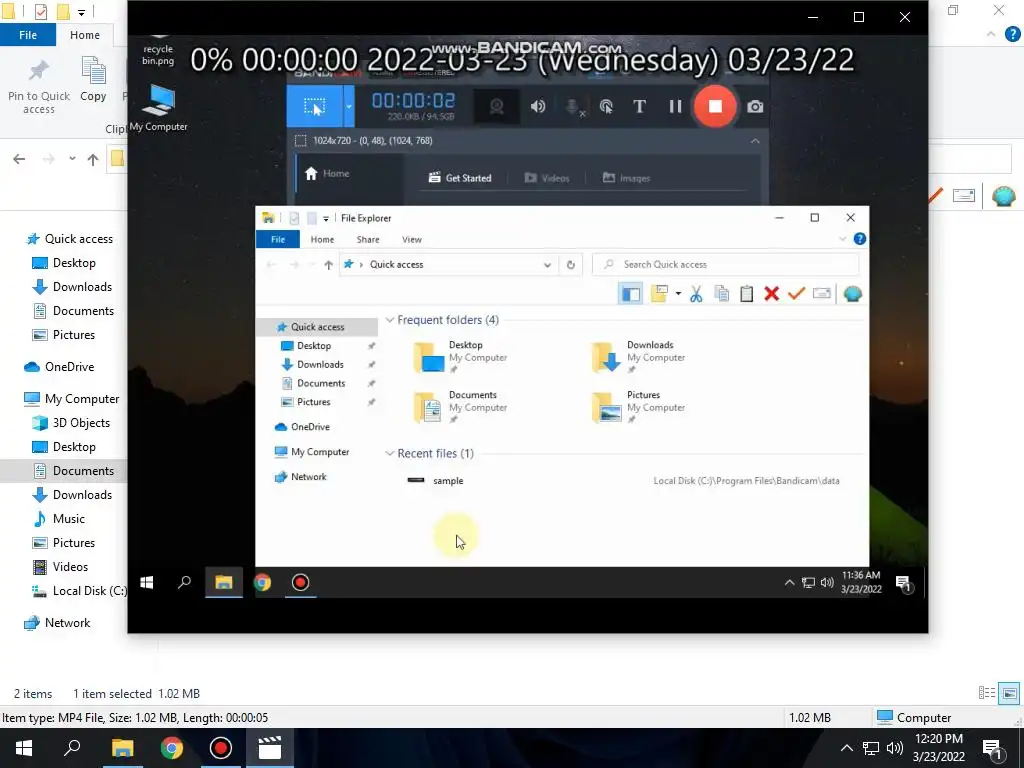Screen dimensions: 1024x768
Task: Collapse the Recent files (1) group
Action: 390,453
